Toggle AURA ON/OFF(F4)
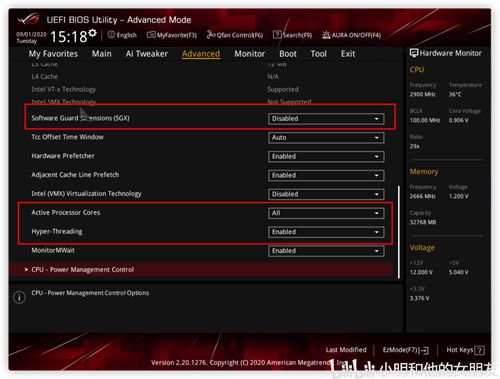 point(351,35)
